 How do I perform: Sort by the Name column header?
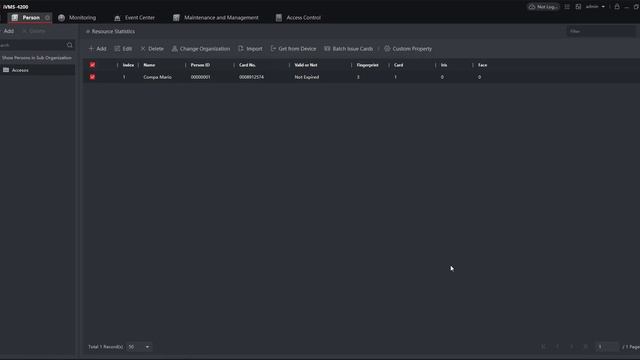(x=149, y=65)
